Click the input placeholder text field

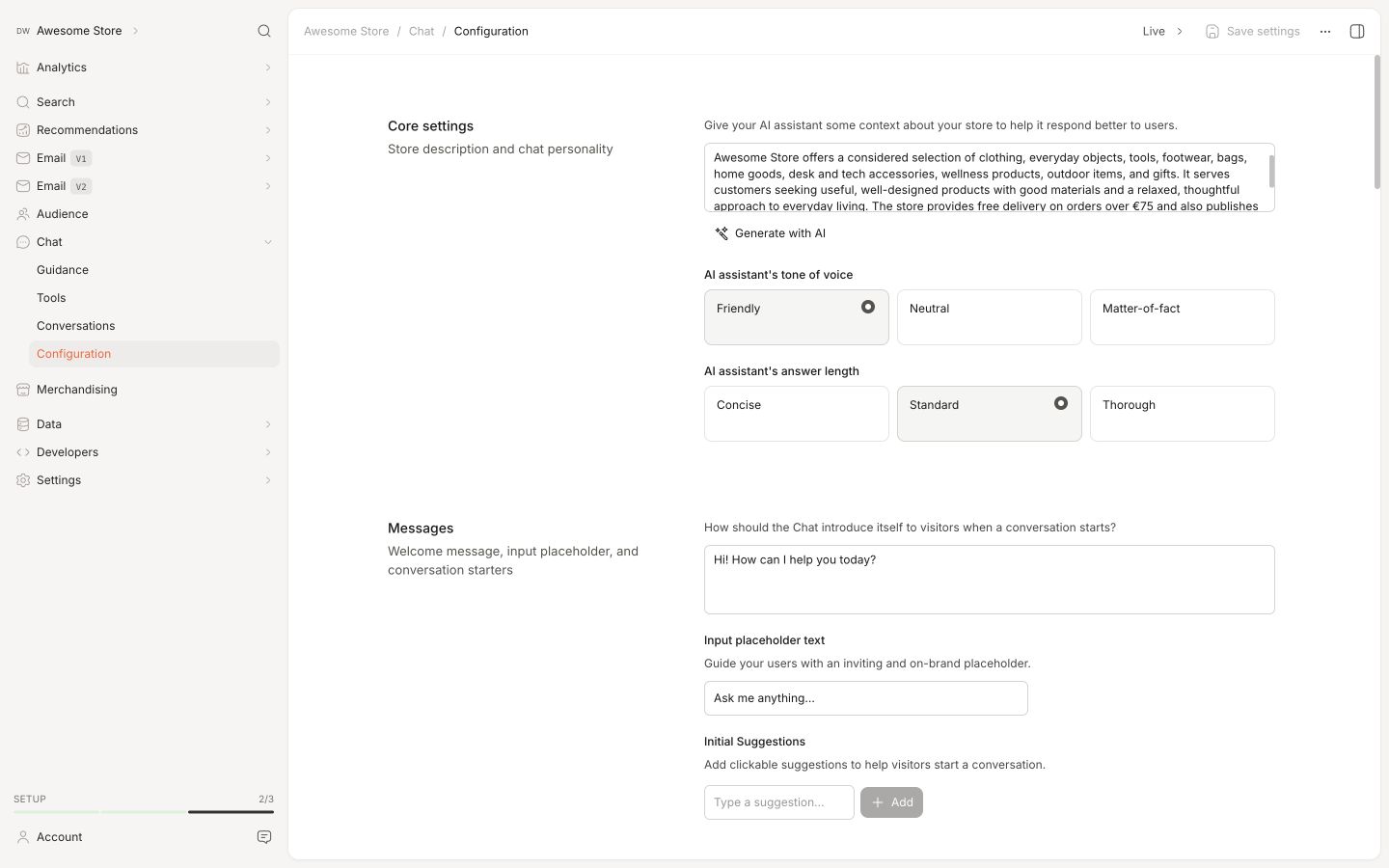[866, 698]
